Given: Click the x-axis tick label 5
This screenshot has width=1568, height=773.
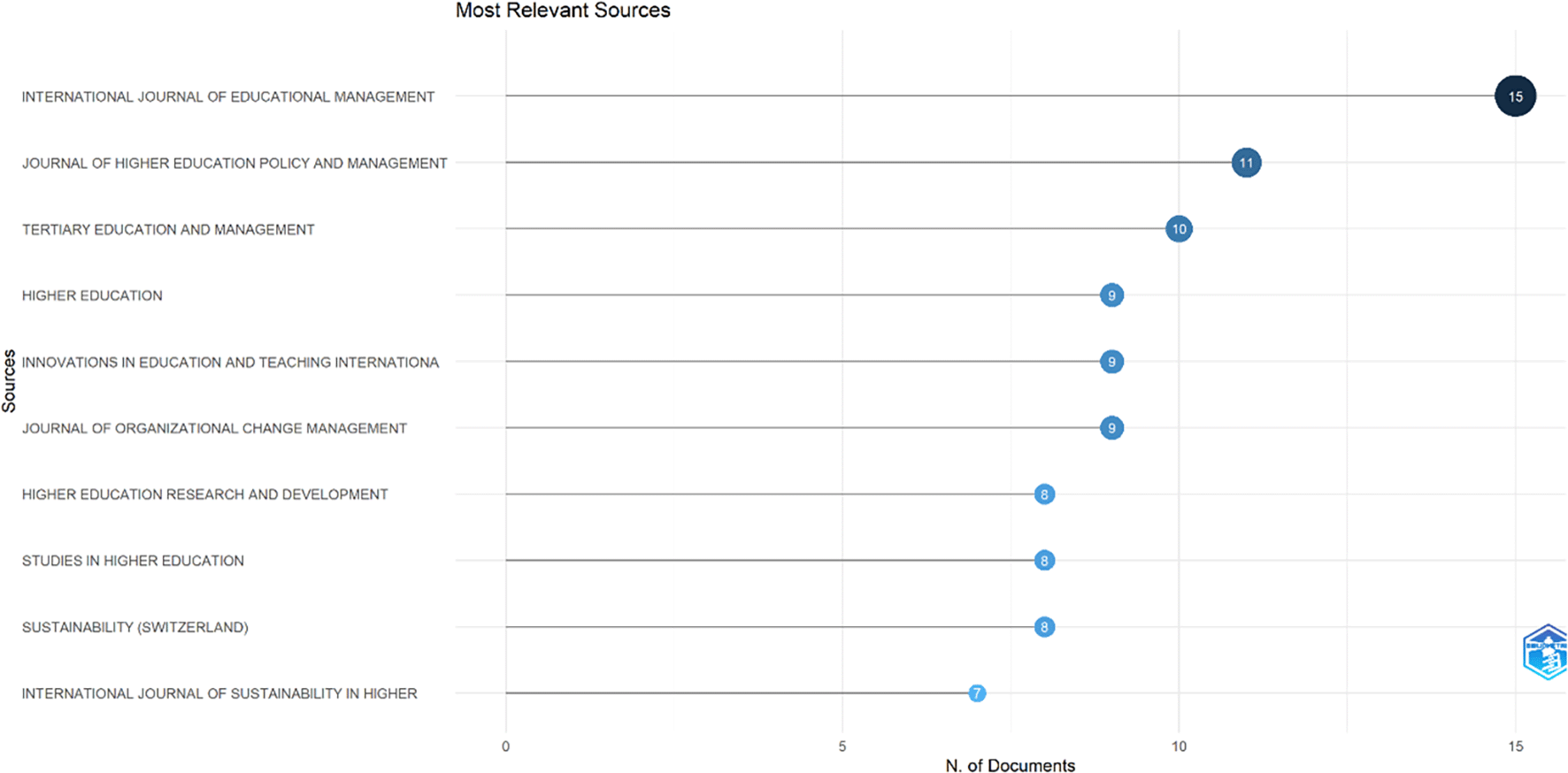Looking at the screenshot, I should point(842,746).
